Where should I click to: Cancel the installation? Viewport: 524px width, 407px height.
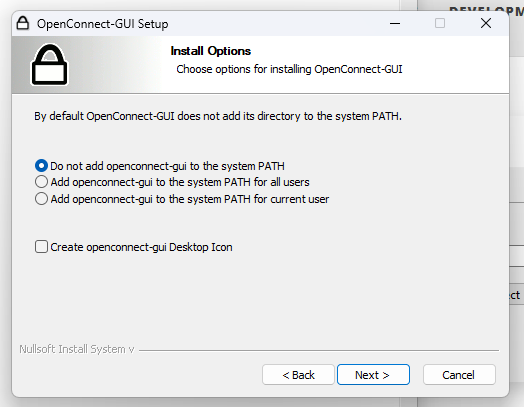(x=459, y=375)
